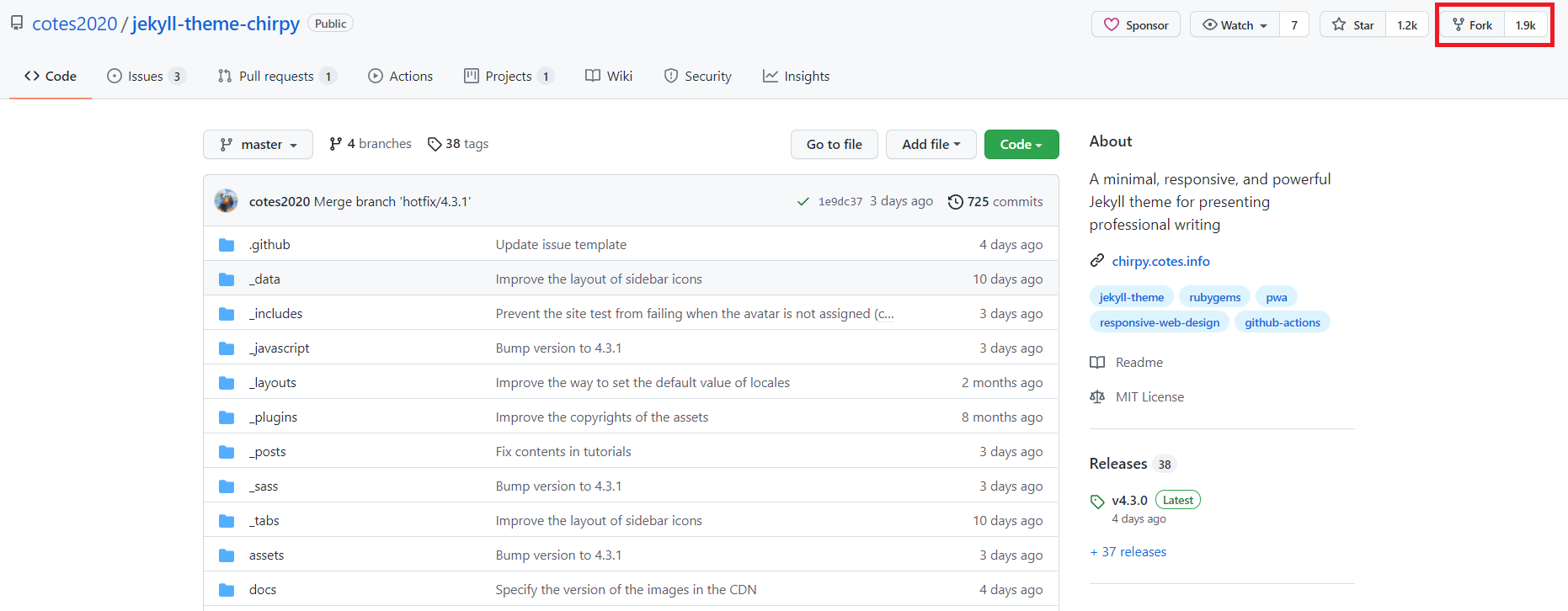Screen dimensions: 1568x611
Task: Go to the Actions tab
Action: tap(401, 77)
